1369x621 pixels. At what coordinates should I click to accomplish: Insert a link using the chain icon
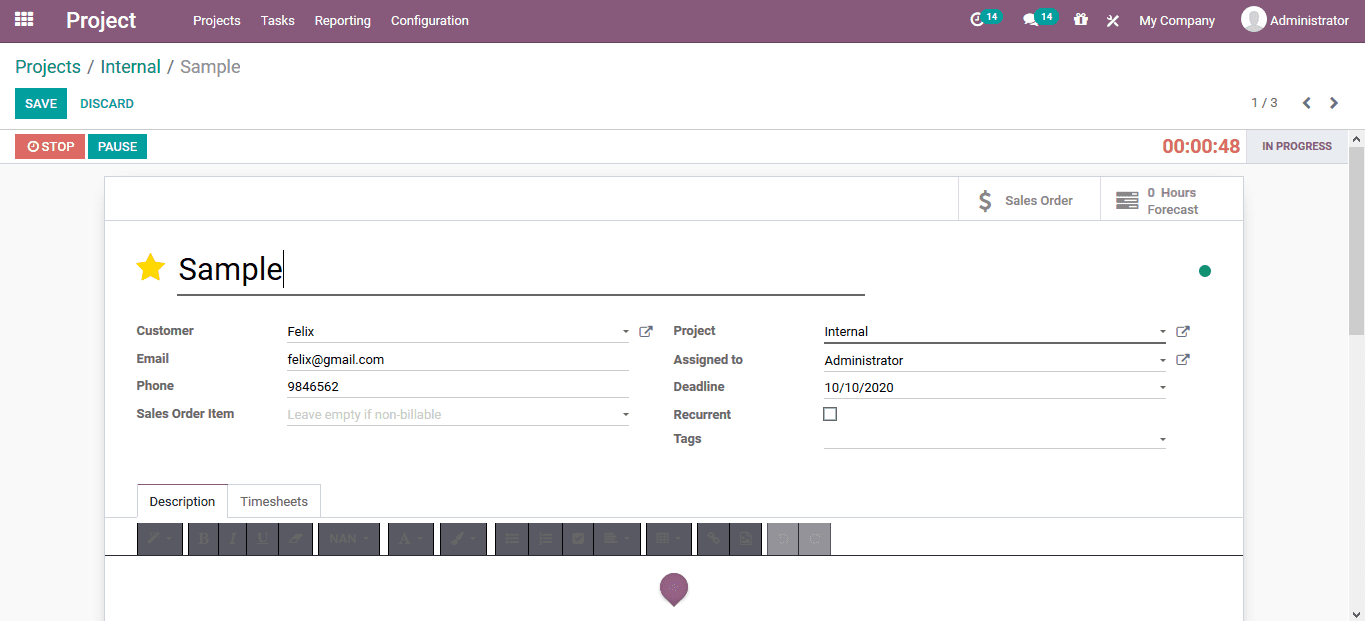click(712, 539)
